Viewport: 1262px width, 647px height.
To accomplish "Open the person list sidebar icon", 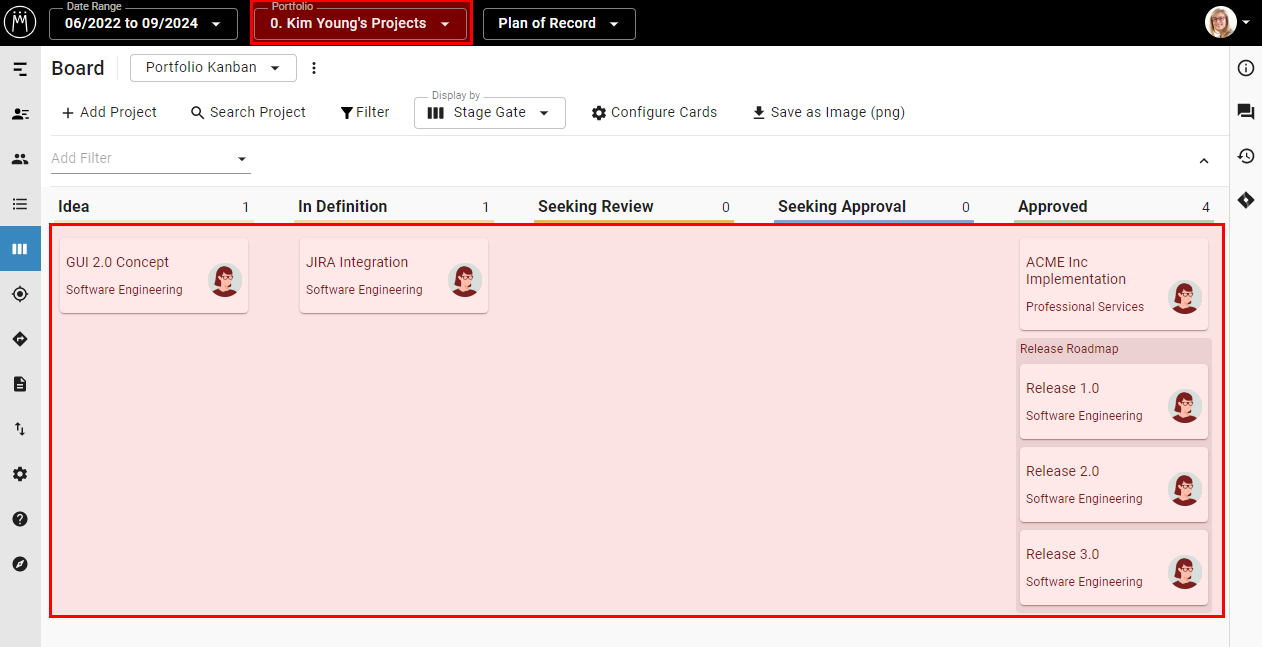I will tap(20, 114).
